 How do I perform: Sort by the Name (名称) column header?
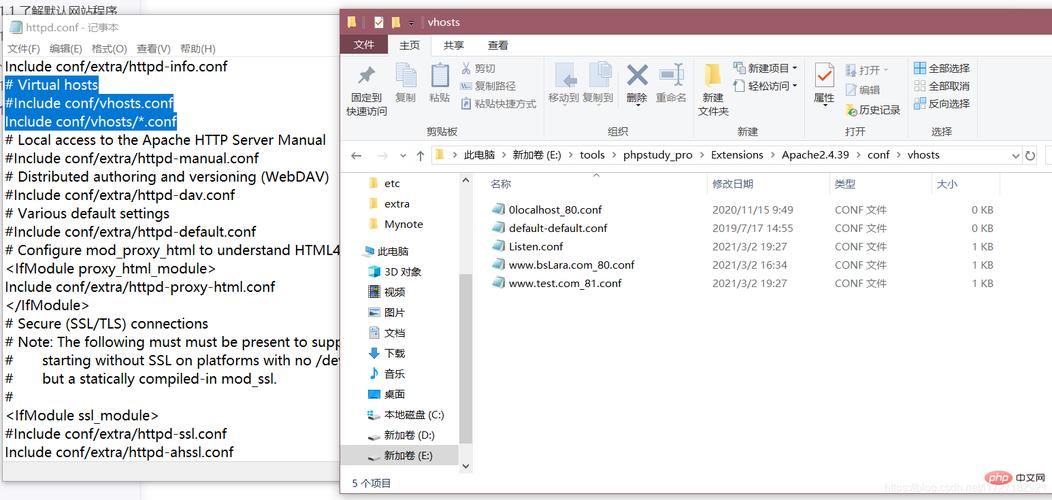(501, 184)
